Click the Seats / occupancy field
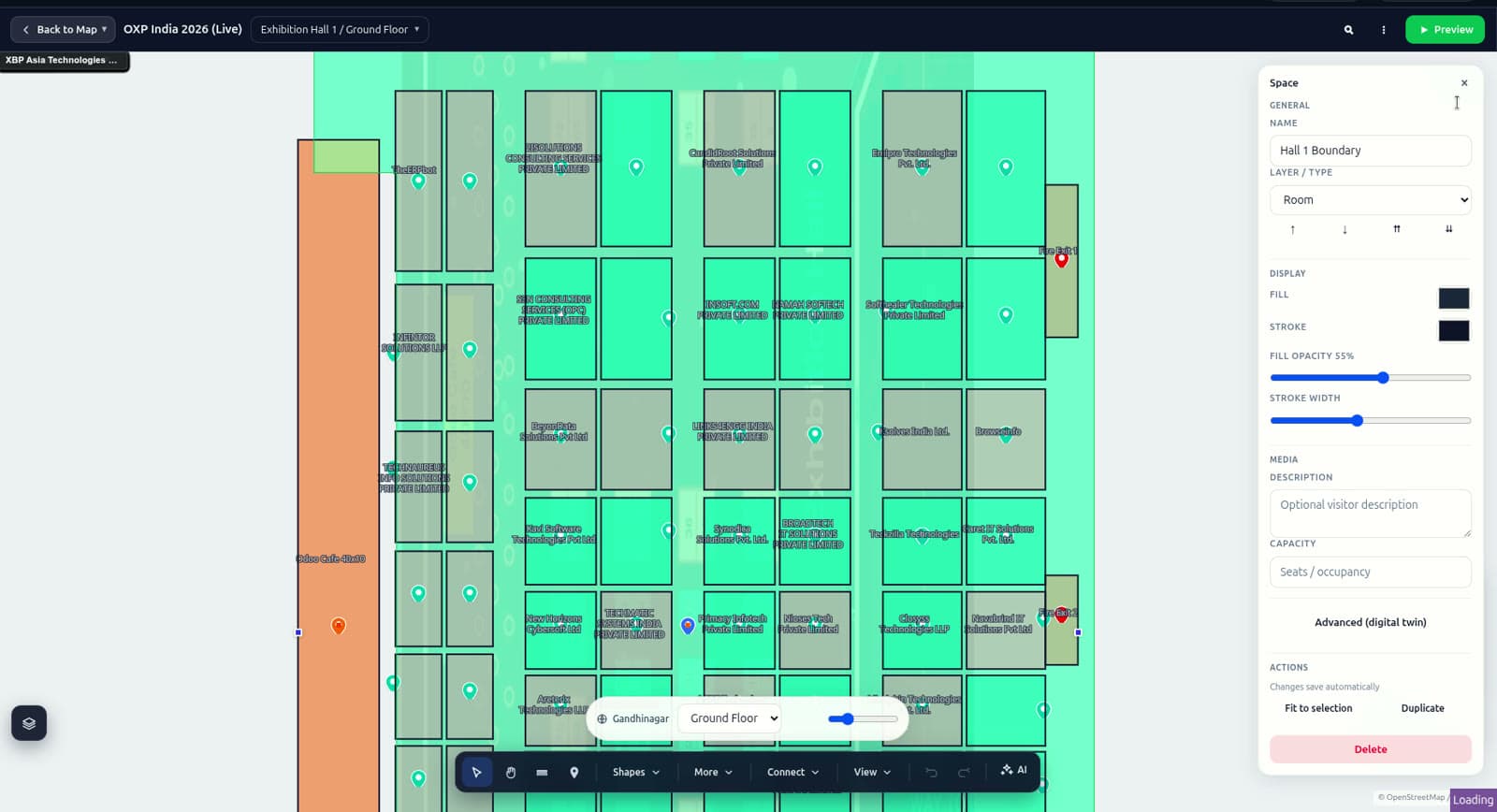The image size is (1497, 812). click(1370, 572)
